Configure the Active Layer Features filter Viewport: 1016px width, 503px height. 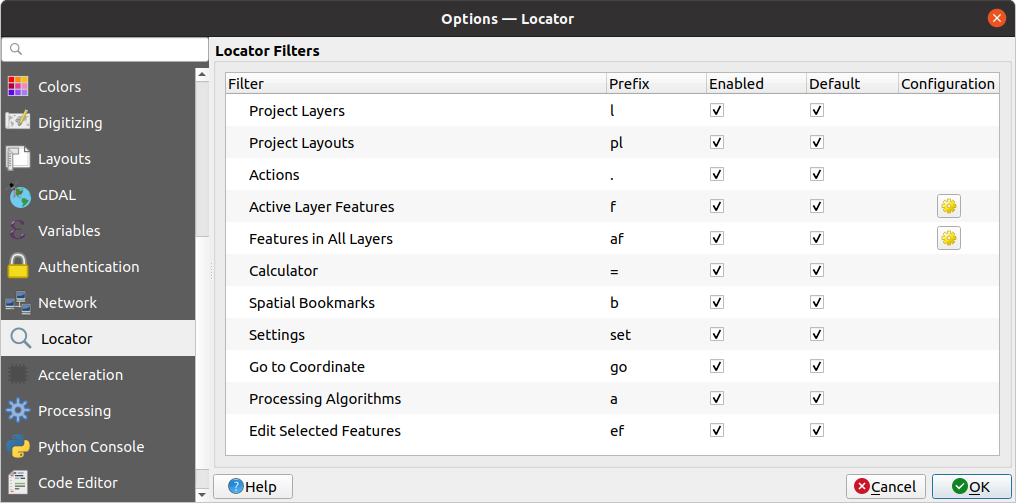(x=948, y=207)
